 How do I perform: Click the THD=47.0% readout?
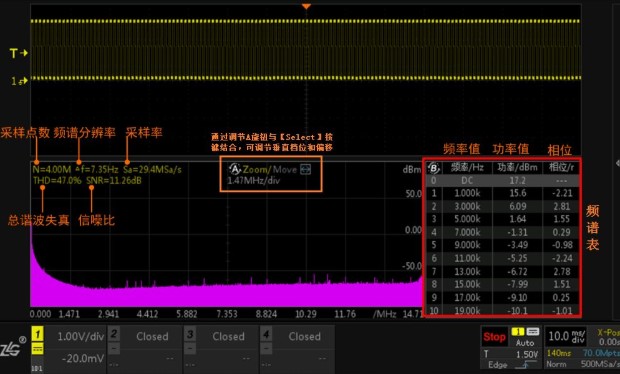tap(57, 181)
